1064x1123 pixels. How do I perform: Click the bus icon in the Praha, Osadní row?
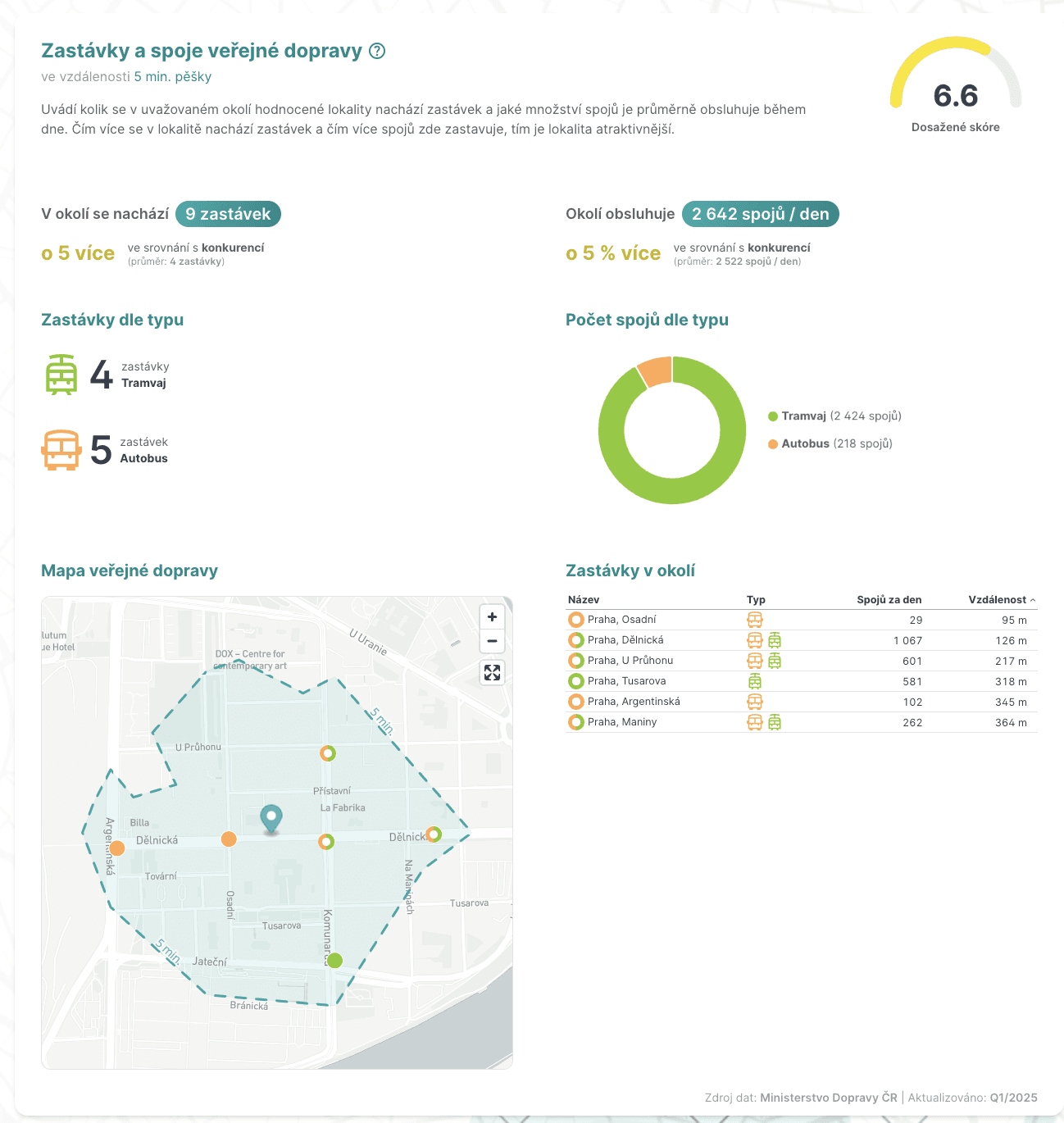click(754, 620)
